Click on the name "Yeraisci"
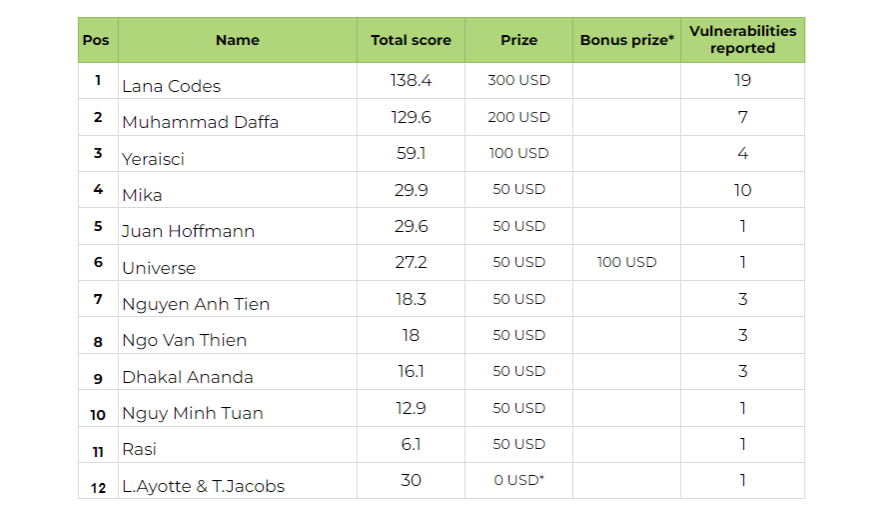The image size is (893, 514). pos(153,159)
